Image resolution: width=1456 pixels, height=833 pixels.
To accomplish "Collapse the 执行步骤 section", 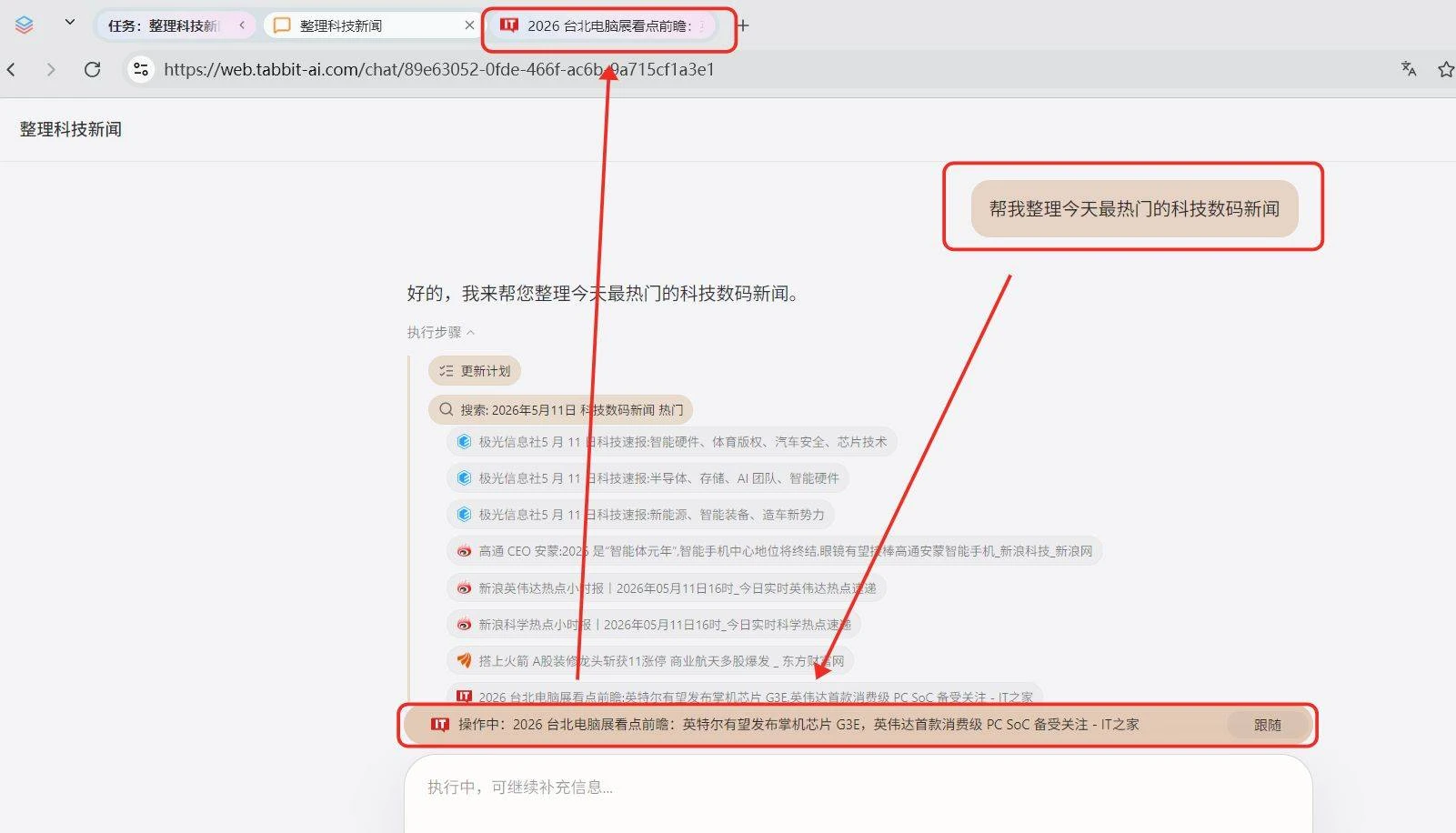I will (441, 332).
